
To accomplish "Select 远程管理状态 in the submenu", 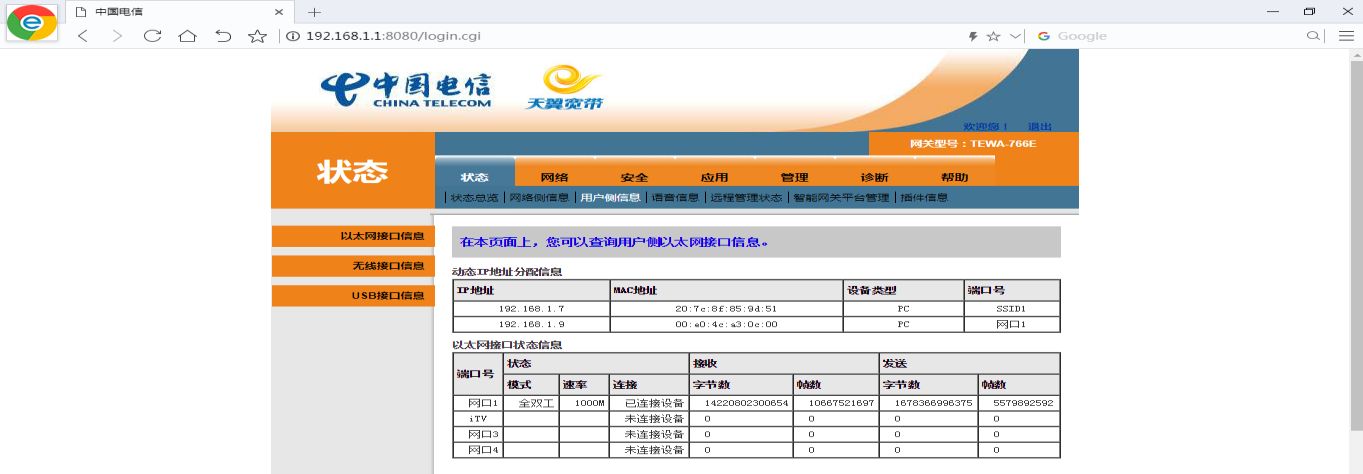I will (746, 198).
